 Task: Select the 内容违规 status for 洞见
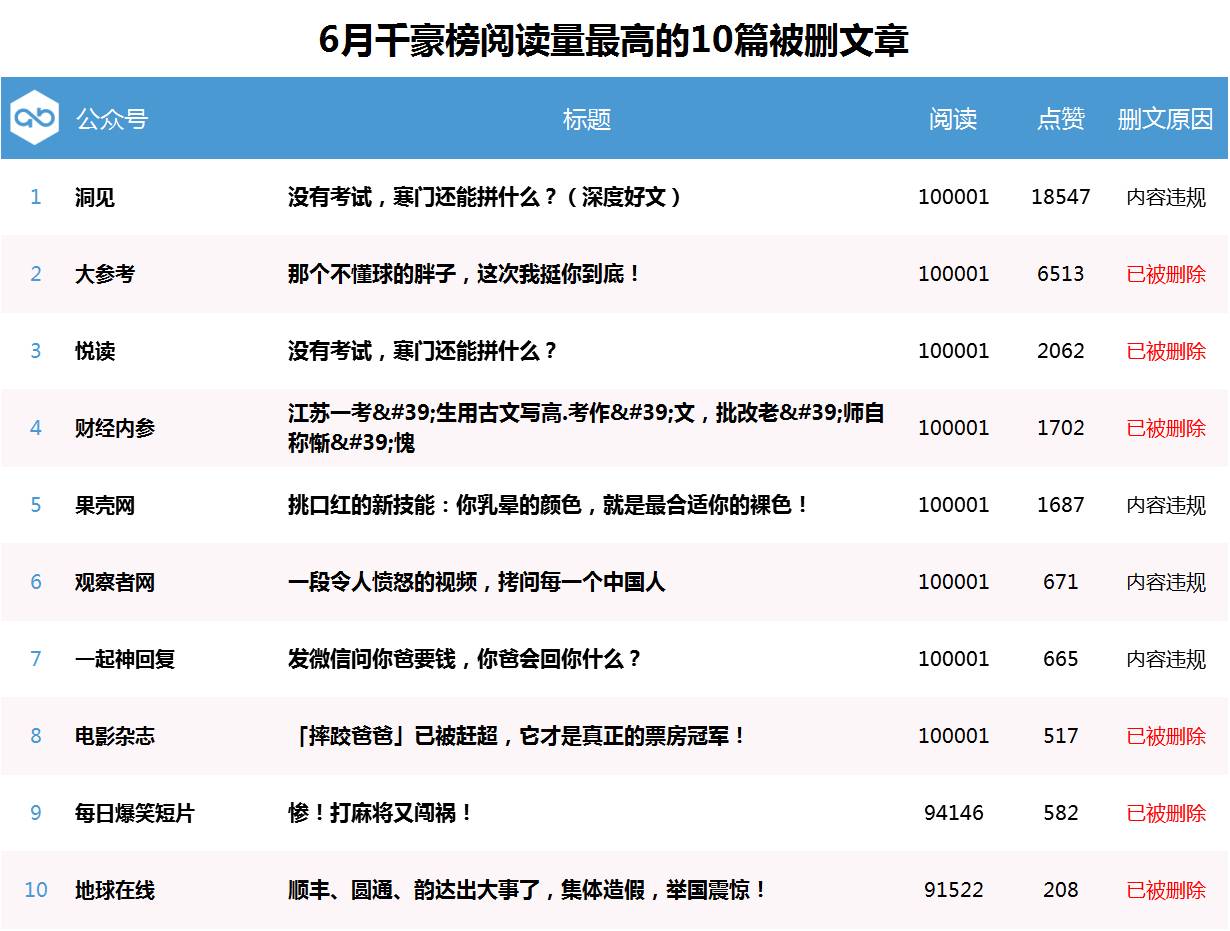pyautogui.click(x=1166, y=197)
